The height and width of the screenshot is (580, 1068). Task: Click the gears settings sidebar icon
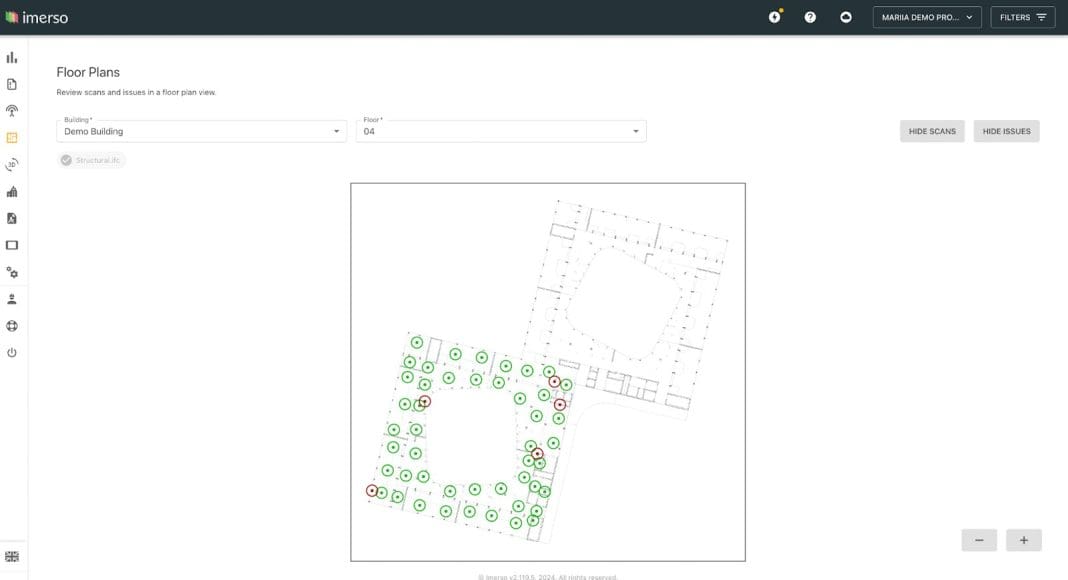pos(12,272)
